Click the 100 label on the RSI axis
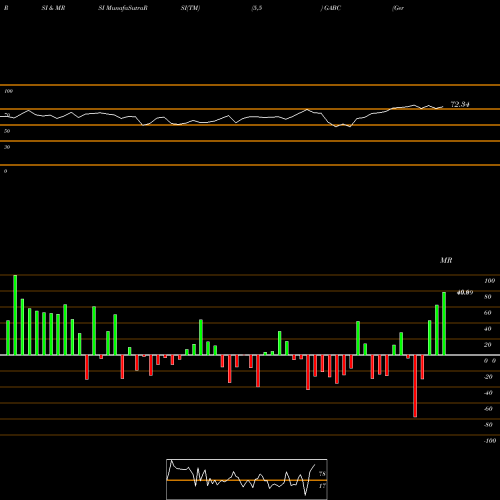 click(8, 91)
